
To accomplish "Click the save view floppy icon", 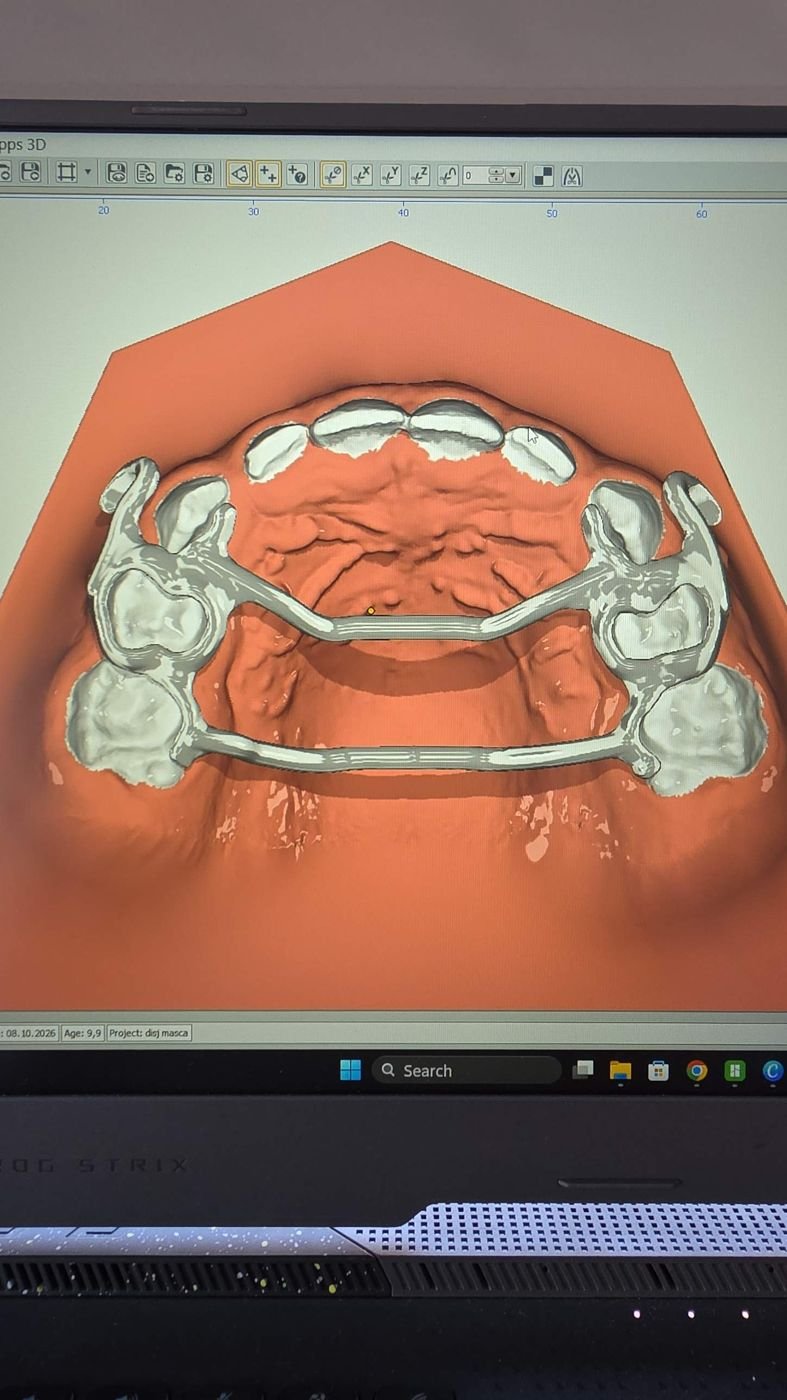I will tap(117, 173).
